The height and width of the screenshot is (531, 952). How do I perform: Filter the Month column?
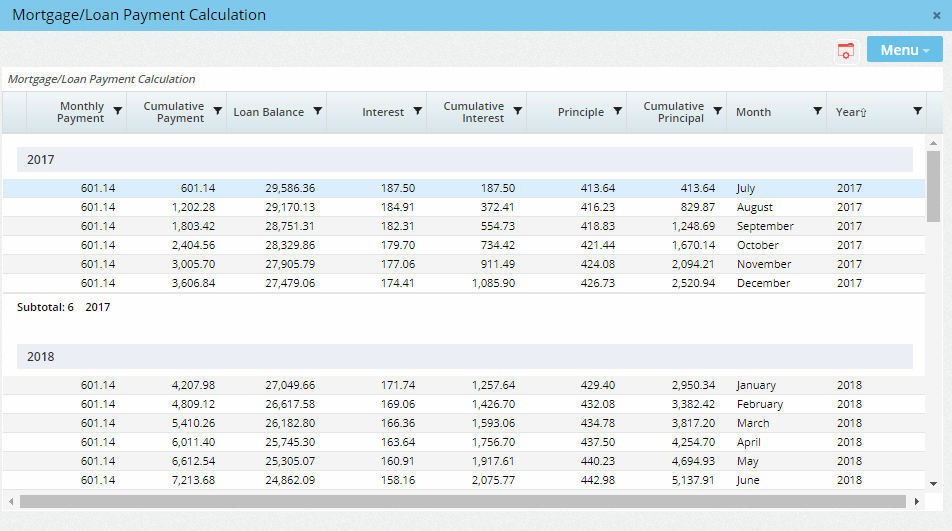817,112
